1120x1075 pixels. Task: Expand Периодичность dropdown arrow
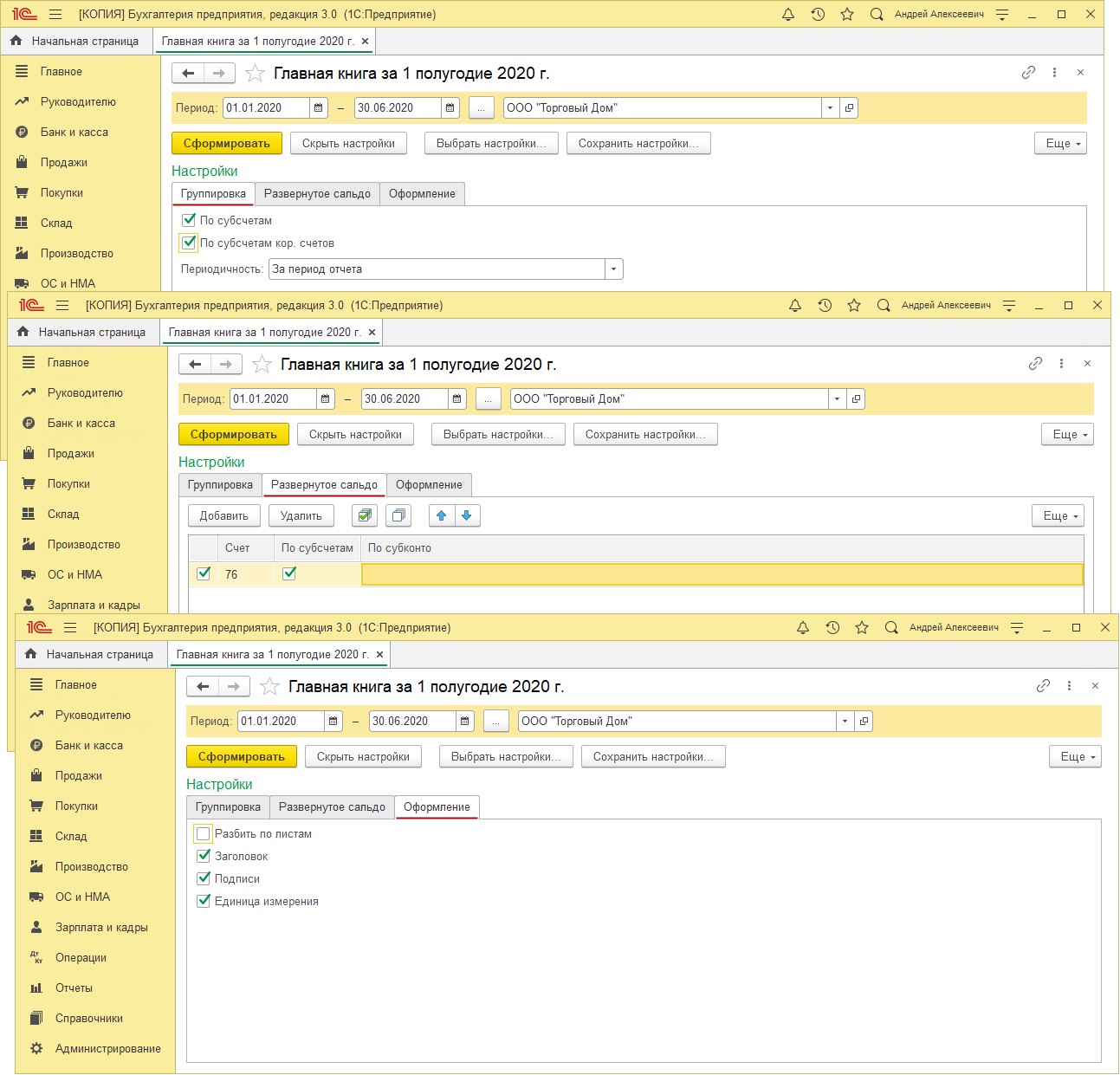pos(613,269)
